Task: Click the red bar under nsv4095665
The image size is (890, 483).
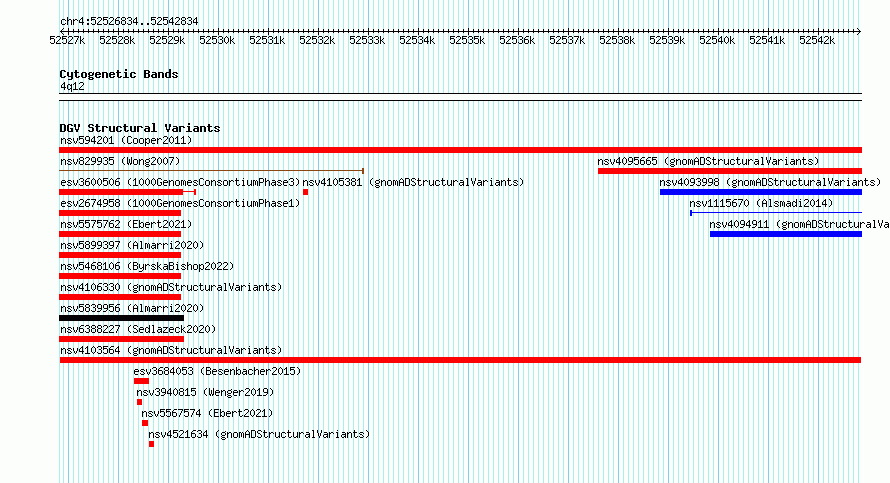Action: tap(730, 171)
